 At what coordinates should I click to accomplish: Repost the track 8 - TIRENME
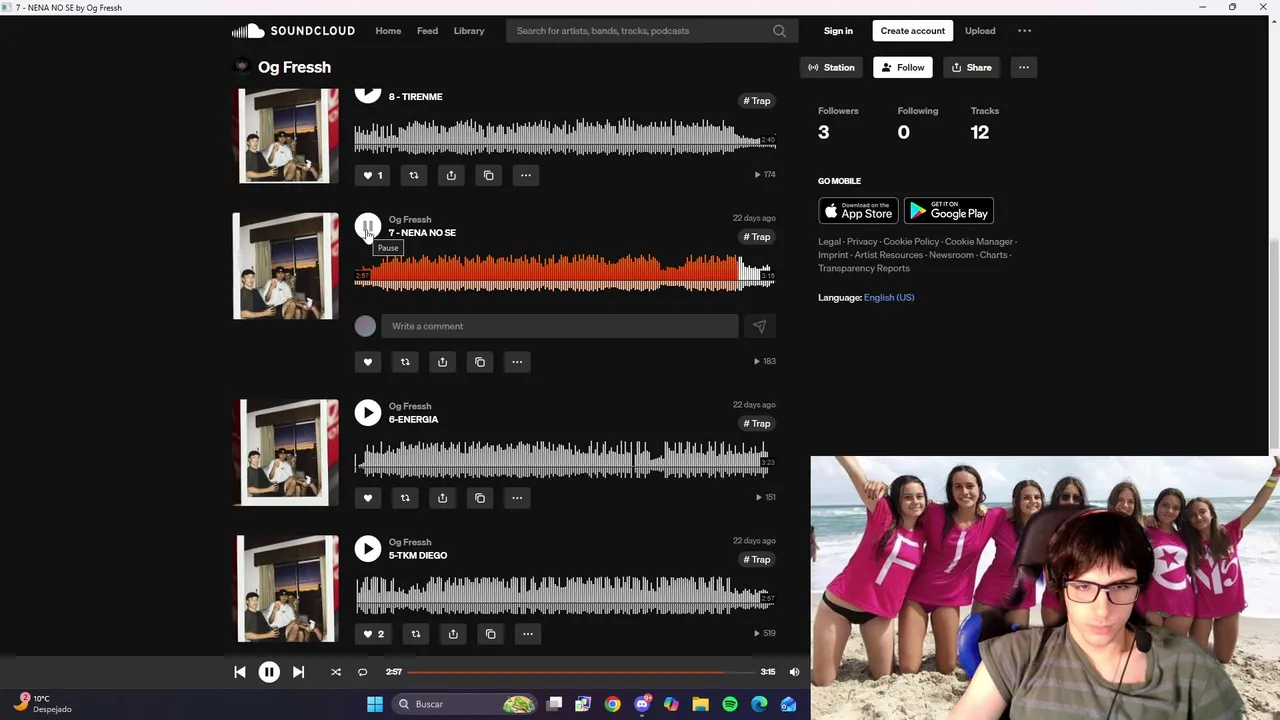413,175
